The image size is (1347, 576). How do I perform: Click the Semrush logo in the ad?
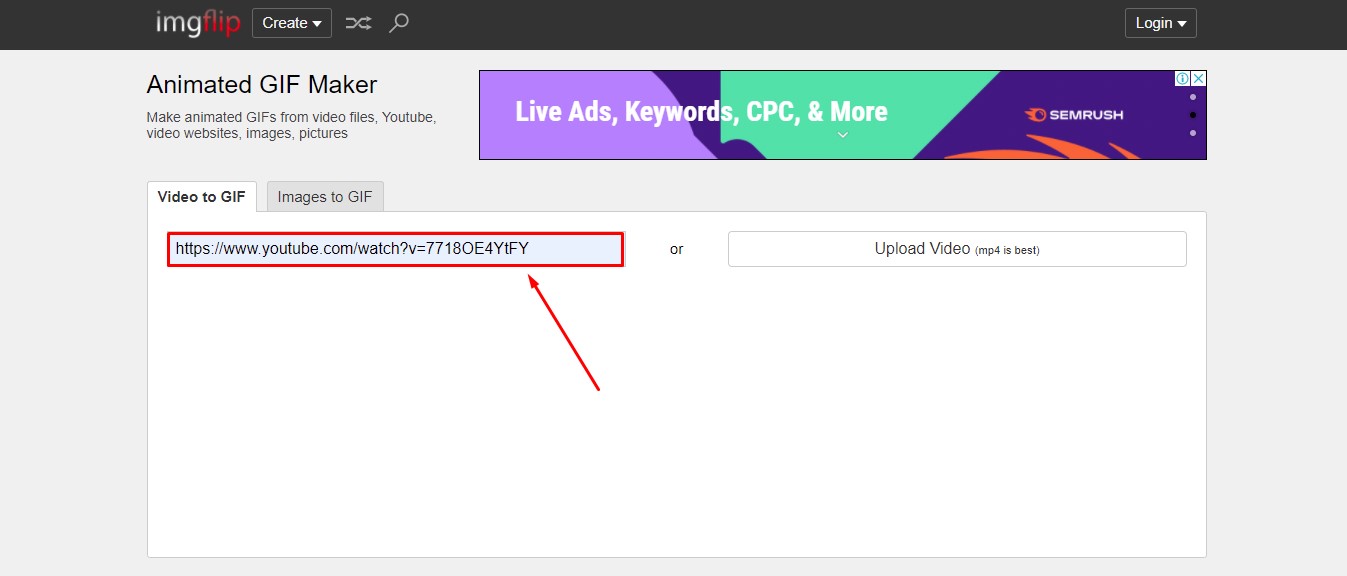click(x=1073, y=115)
